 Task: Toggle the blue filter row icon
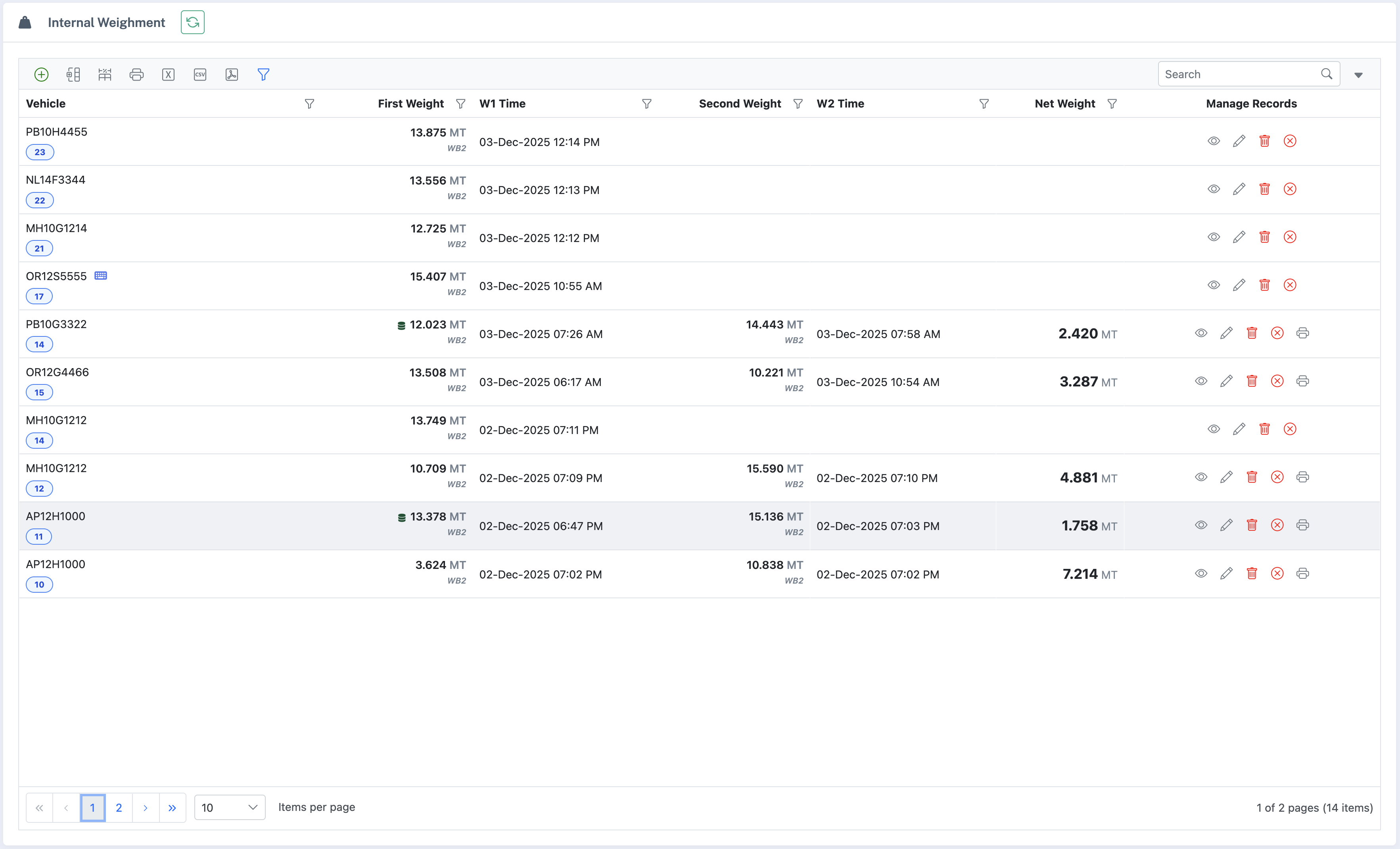pos(263,75)
